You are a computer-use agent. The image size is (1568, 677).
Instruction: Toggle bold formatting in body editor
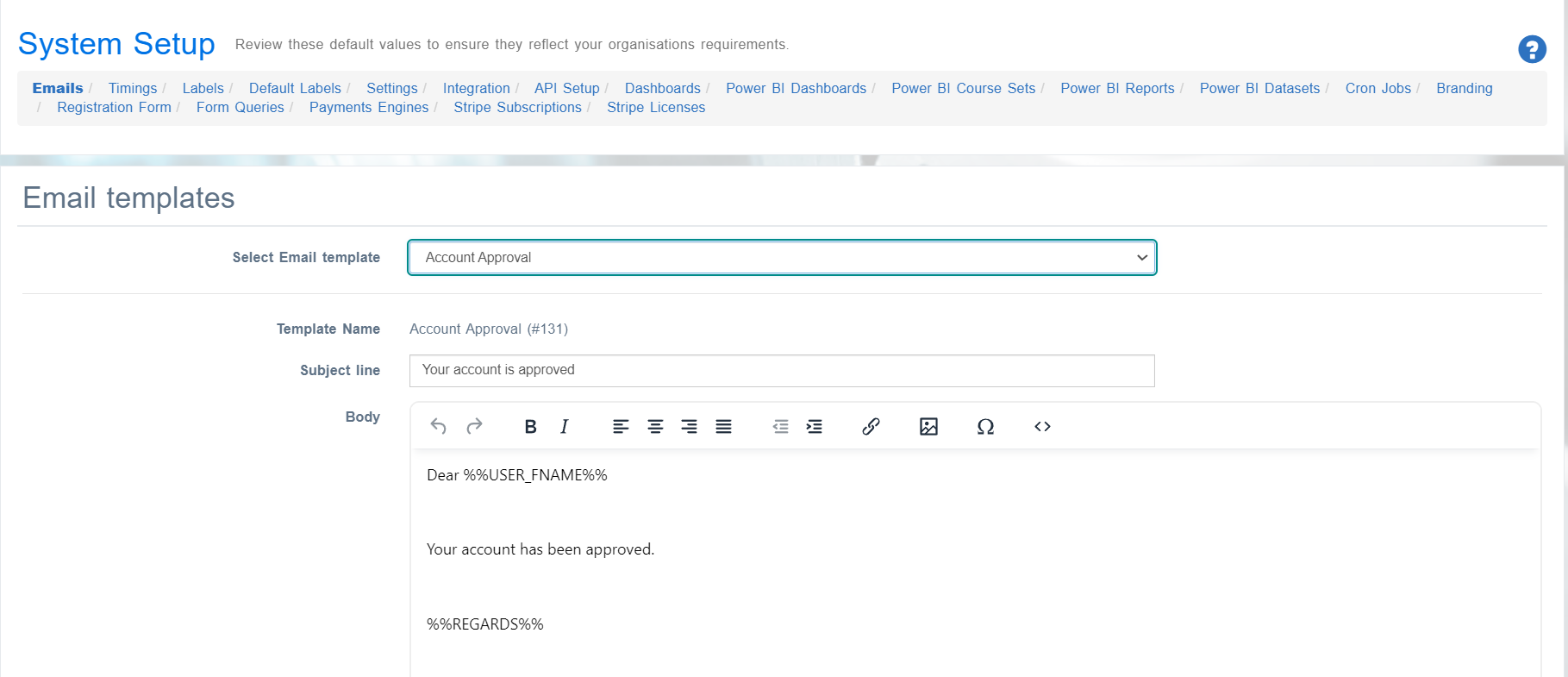click(531, 426)
